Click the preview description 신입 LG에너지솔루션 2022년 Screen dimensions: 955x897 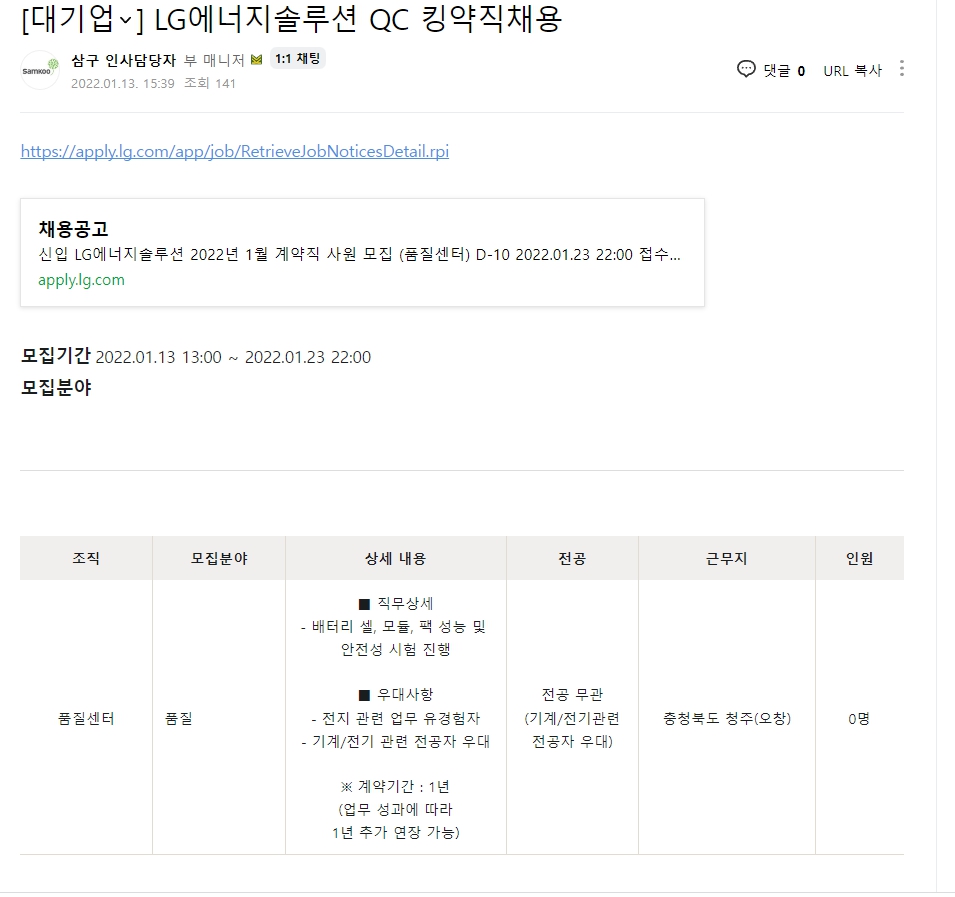coord(359,255)
